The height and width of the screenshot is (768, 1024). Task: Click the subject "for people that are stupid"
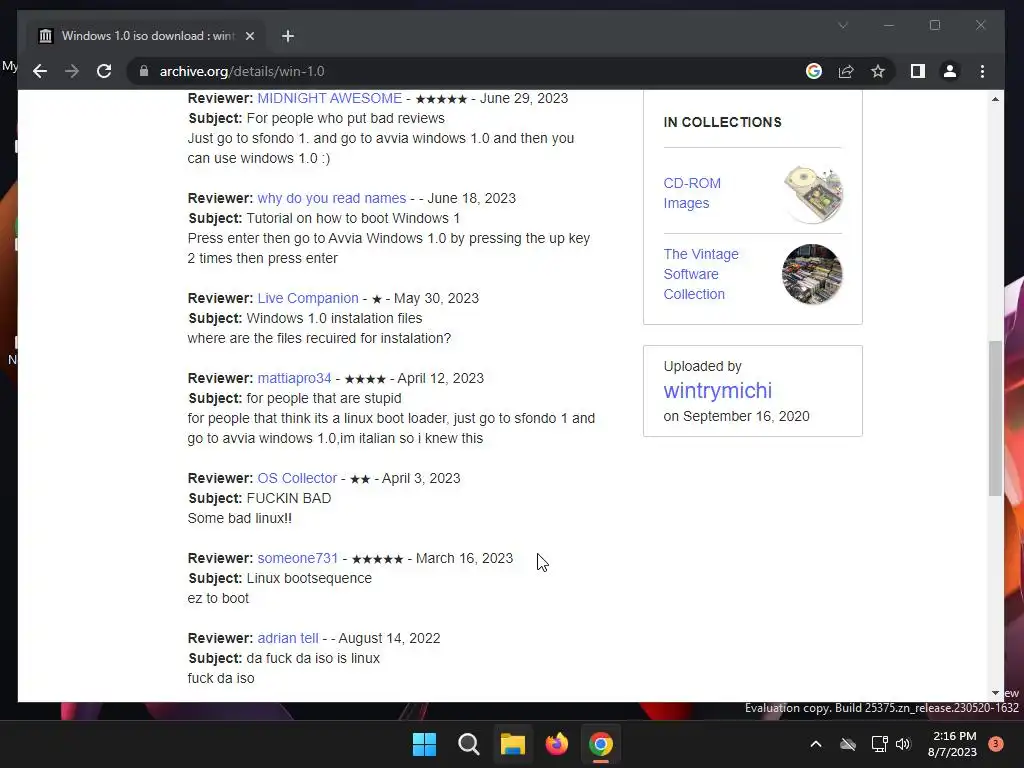click(324, 398)
